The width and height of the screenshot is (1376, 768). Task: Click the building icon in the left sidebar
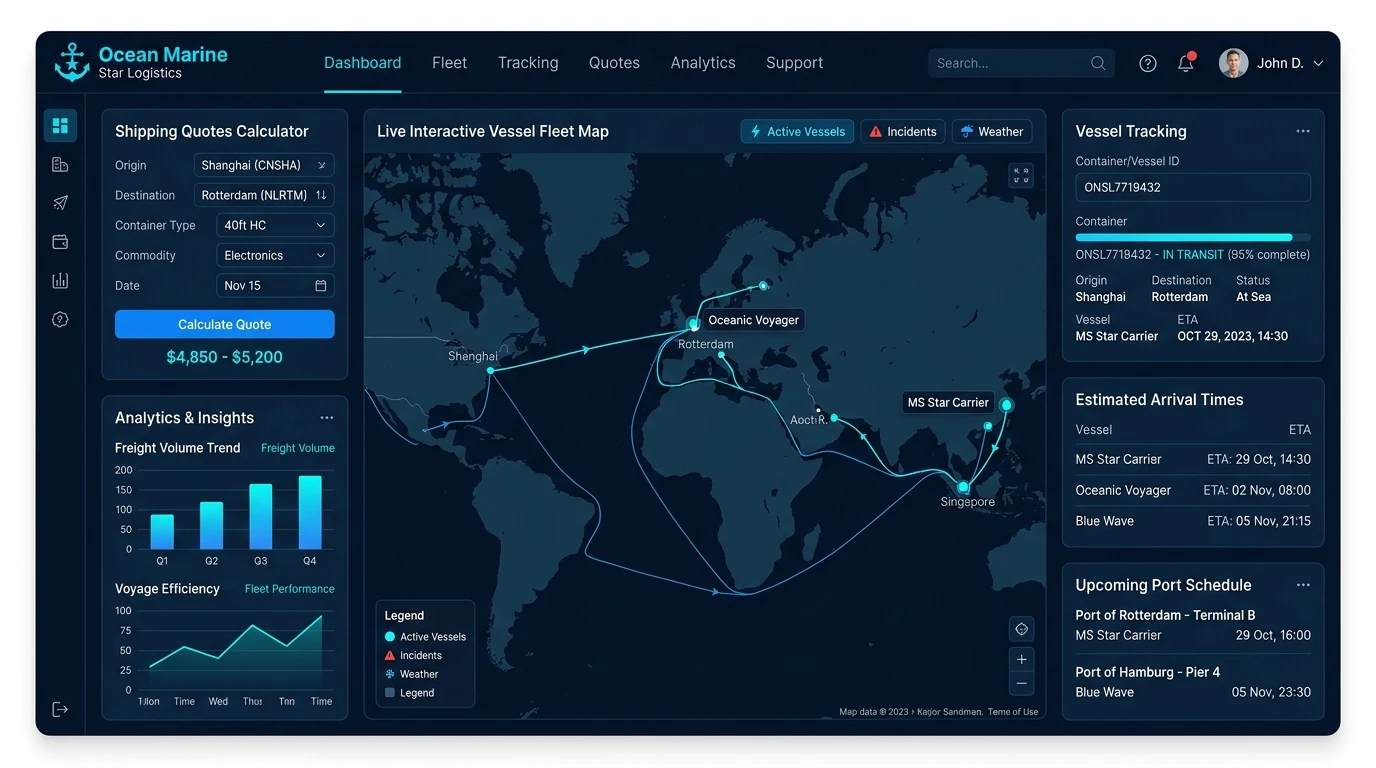(x=60, y=165)
